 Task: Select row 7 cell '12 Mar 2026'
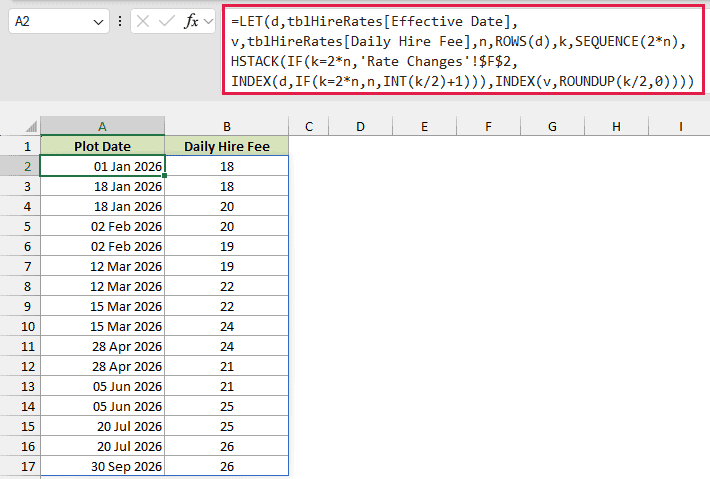tap(102, 266)
